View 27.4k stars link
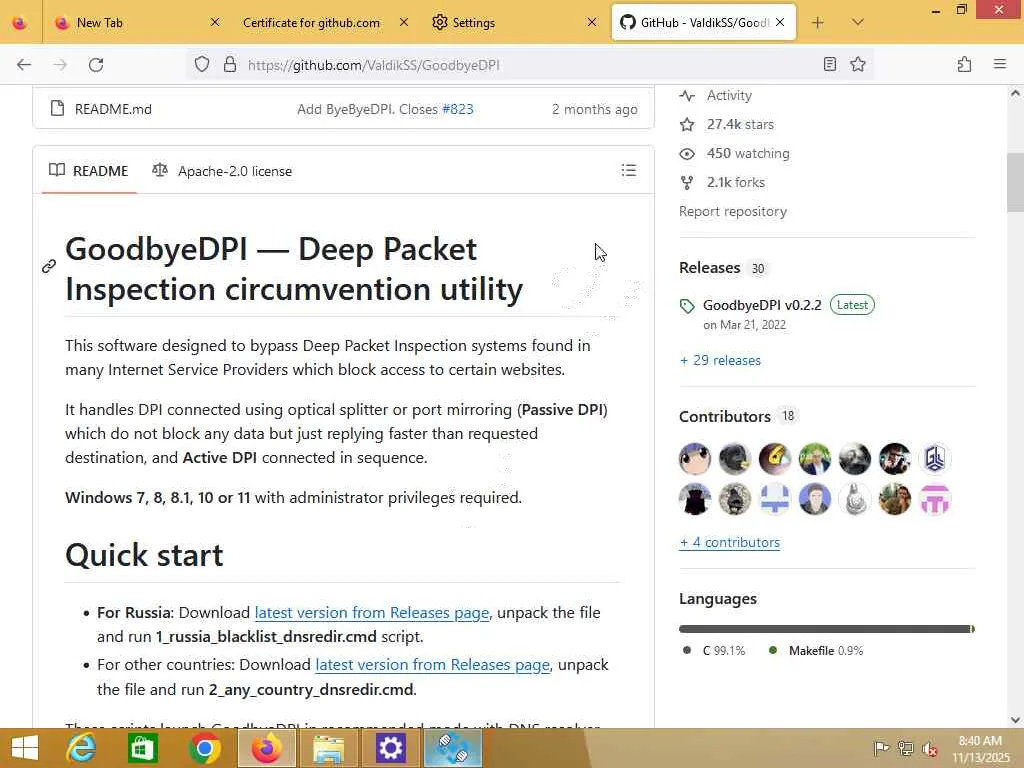This screenshot has height=768, width=1024. (740, 124)
